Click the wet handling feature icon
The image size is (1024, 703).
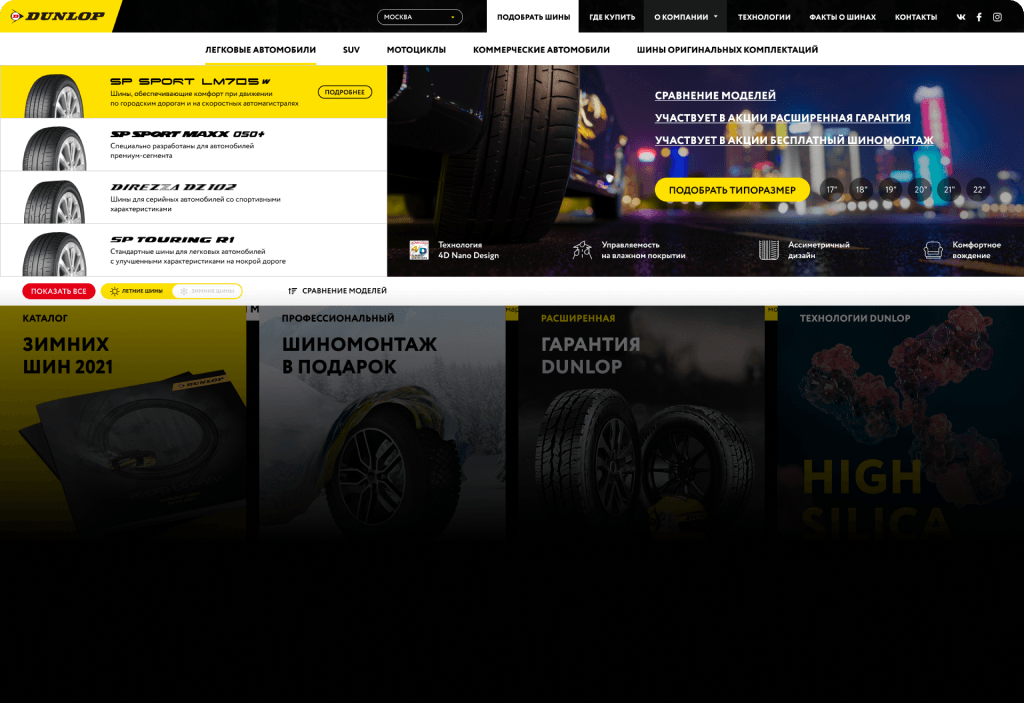(582, 250)
